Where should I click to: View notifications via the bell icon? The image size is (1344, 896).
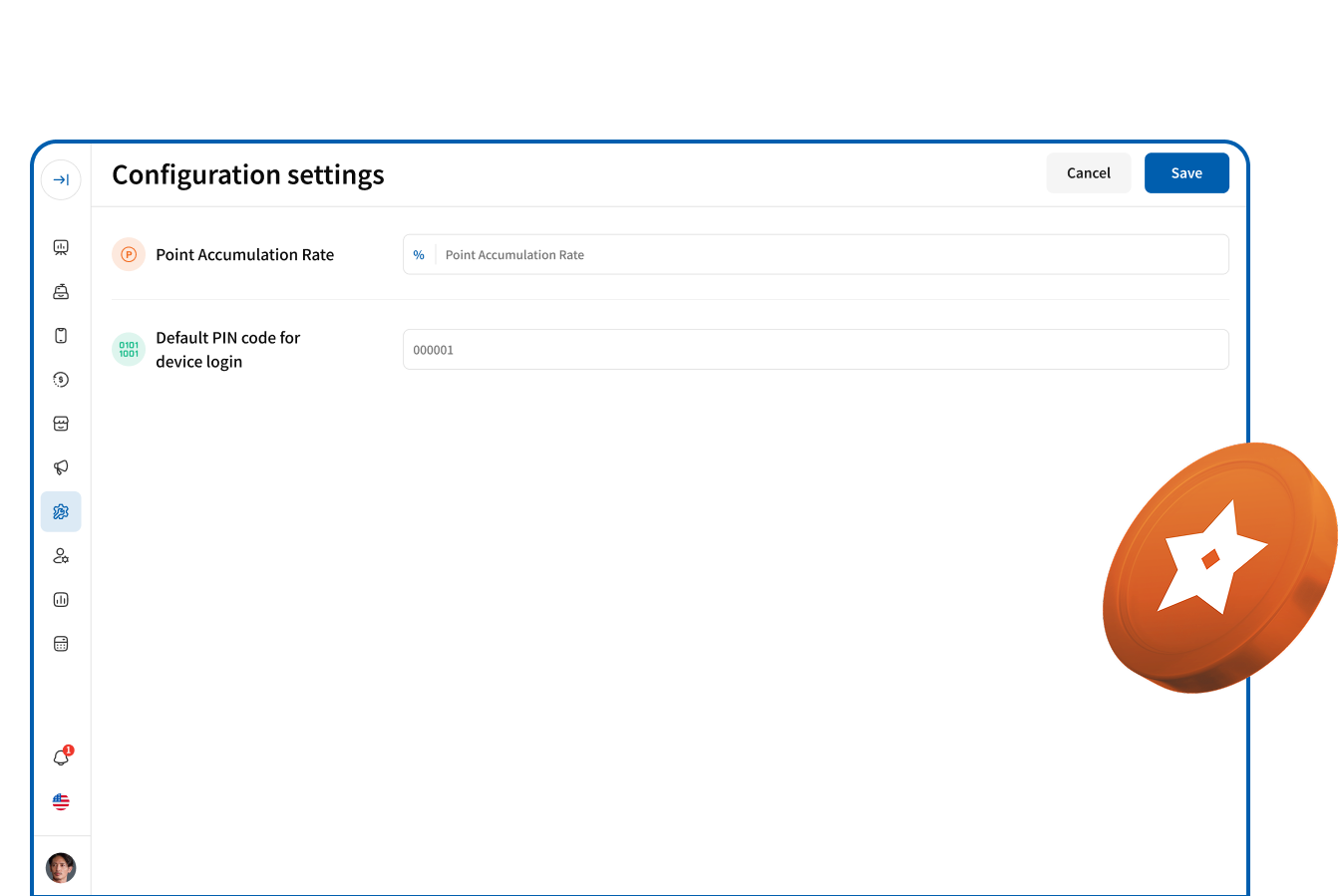(x=61, y=757)
